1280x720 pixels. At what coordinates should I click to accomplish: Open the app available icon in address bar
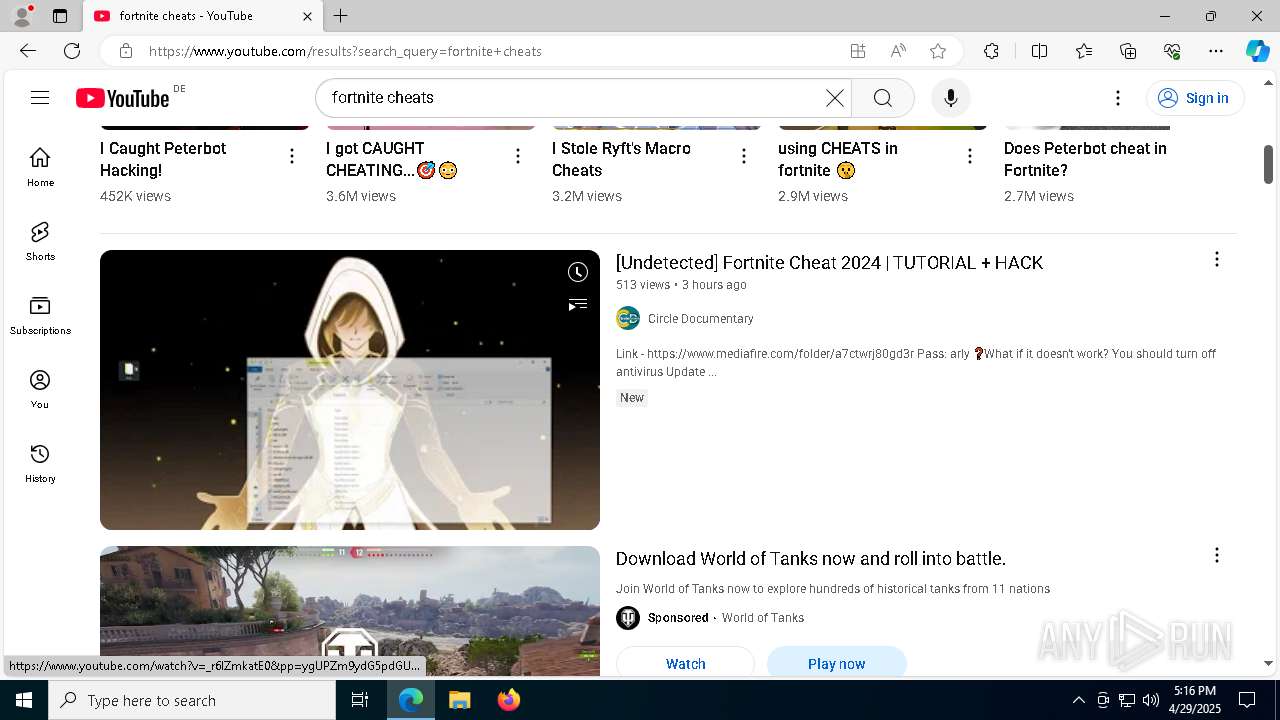tap(857, 51)
